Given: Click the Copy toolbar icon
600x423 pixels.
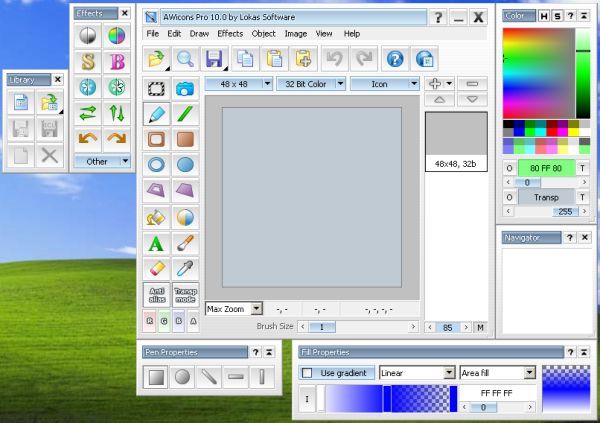Looking at the screenshot, I should click(245, 59).
